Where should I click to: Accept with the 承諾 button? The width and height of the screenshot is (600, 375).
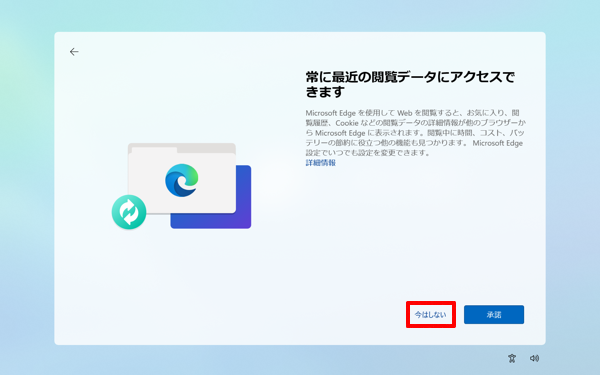click(x=494, y=315)
